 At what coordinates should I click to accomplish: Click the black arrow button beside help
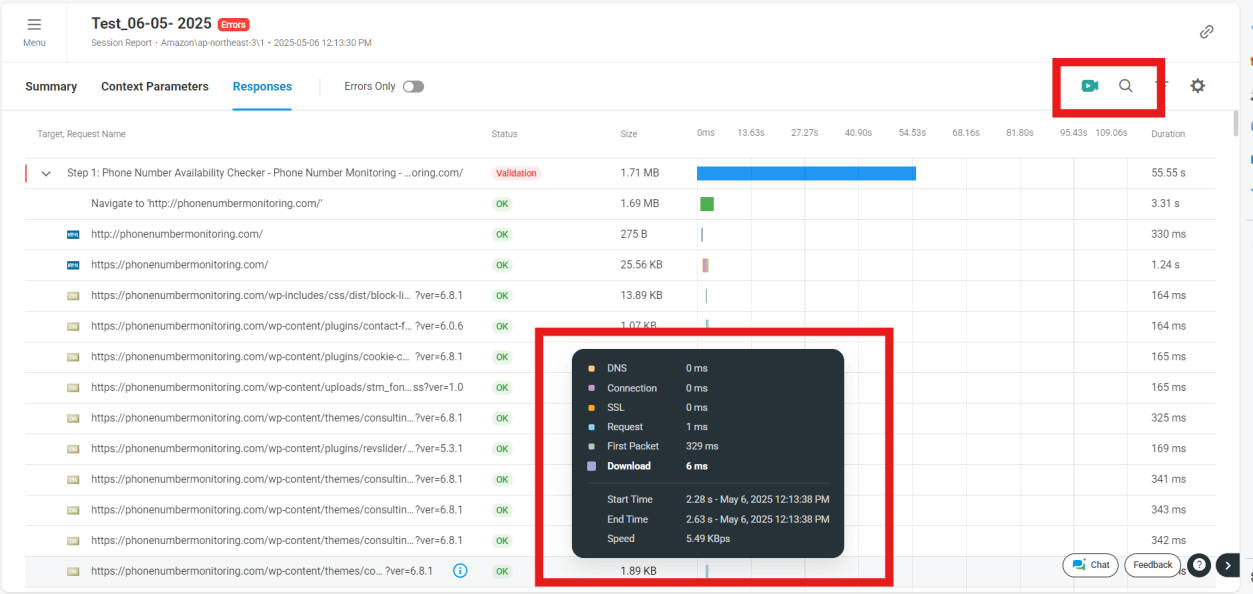coord(1229,565)
